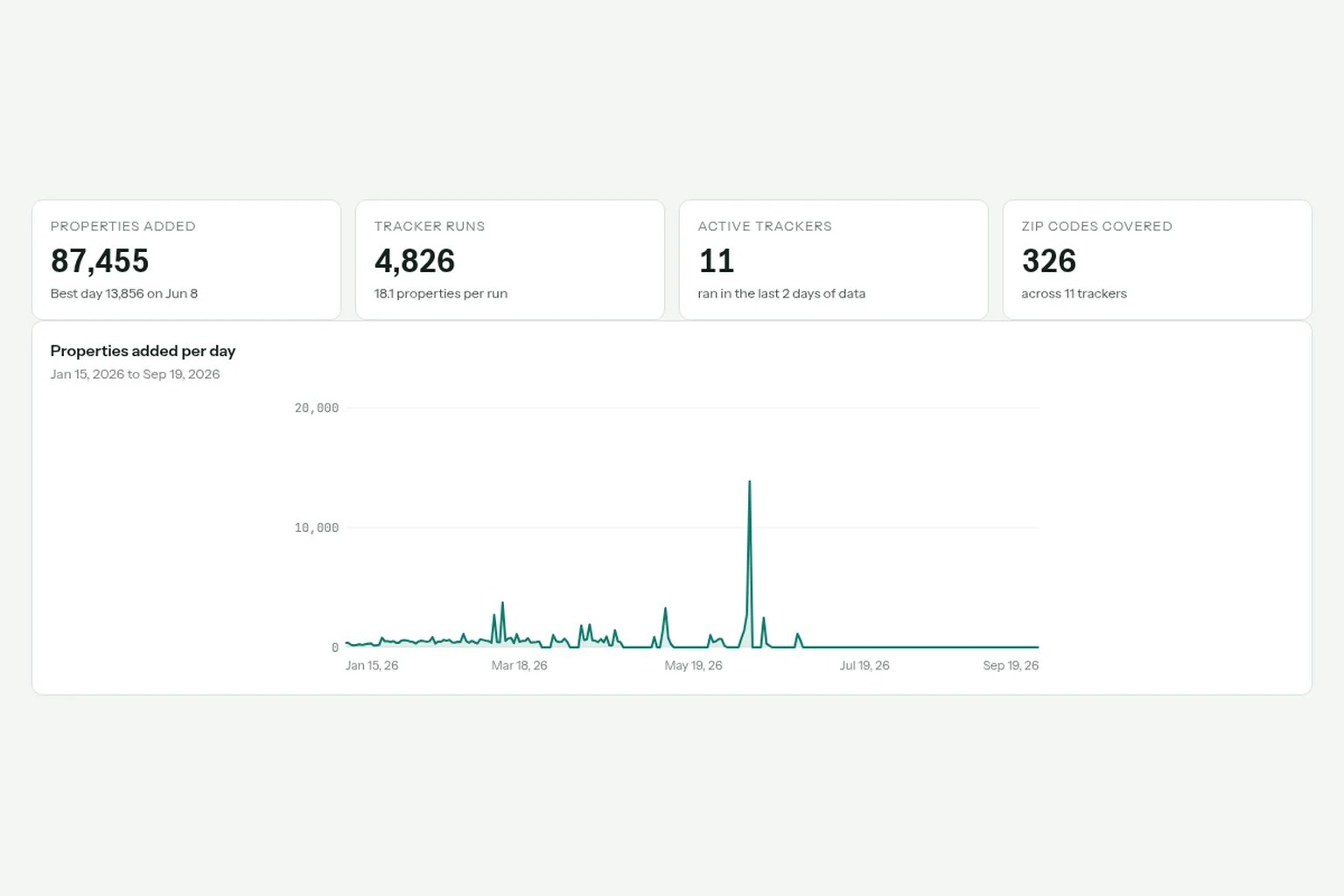Select 'Best day 13,856 on Jun 8' text
Screen dimensions: 1344x896
click(x=123, y=293)
